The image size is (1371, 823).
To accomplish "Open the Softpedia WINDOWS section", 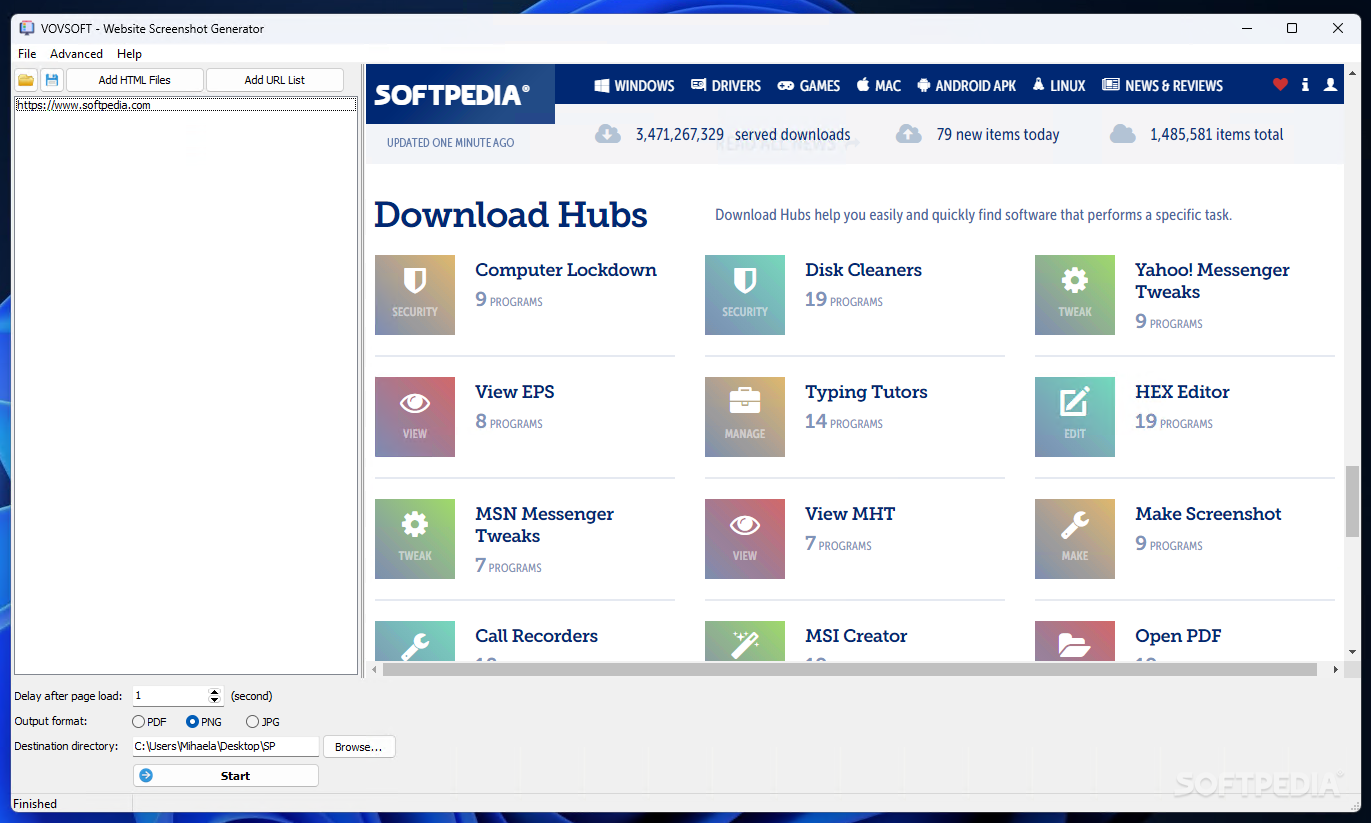I will tap(634, 86).
